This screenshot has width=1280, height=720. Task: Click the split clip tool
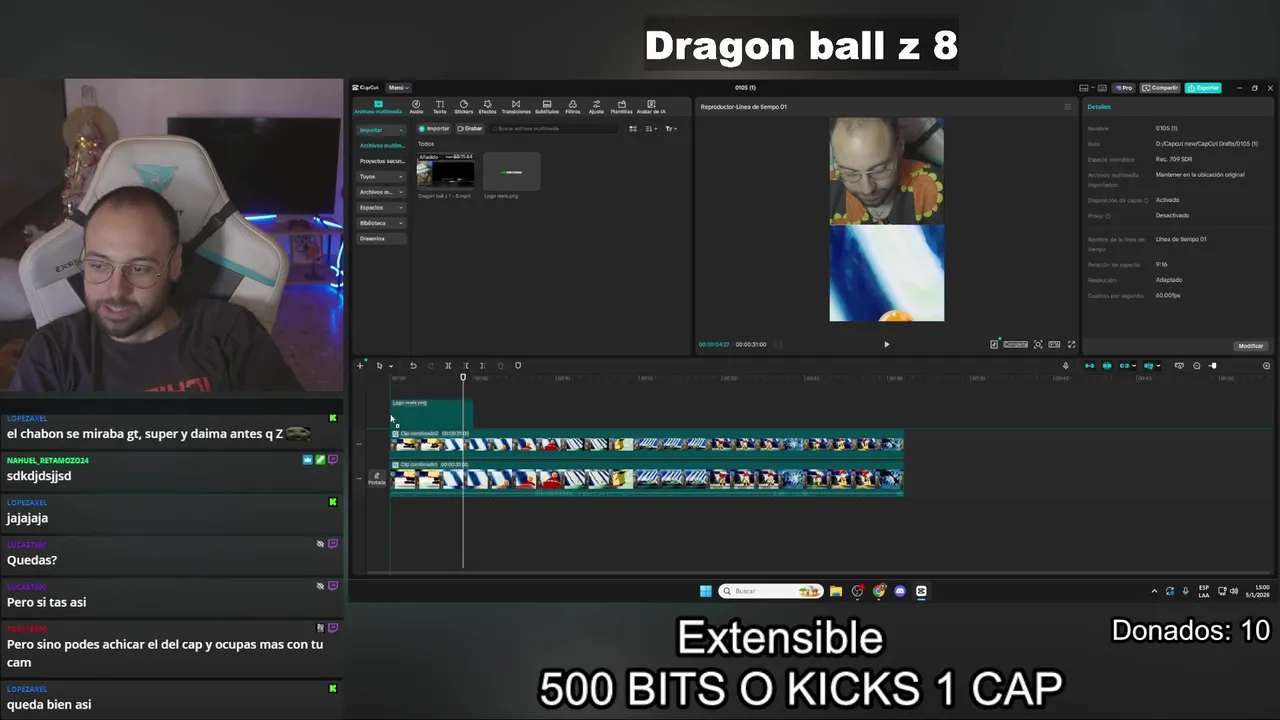(448, 366)
